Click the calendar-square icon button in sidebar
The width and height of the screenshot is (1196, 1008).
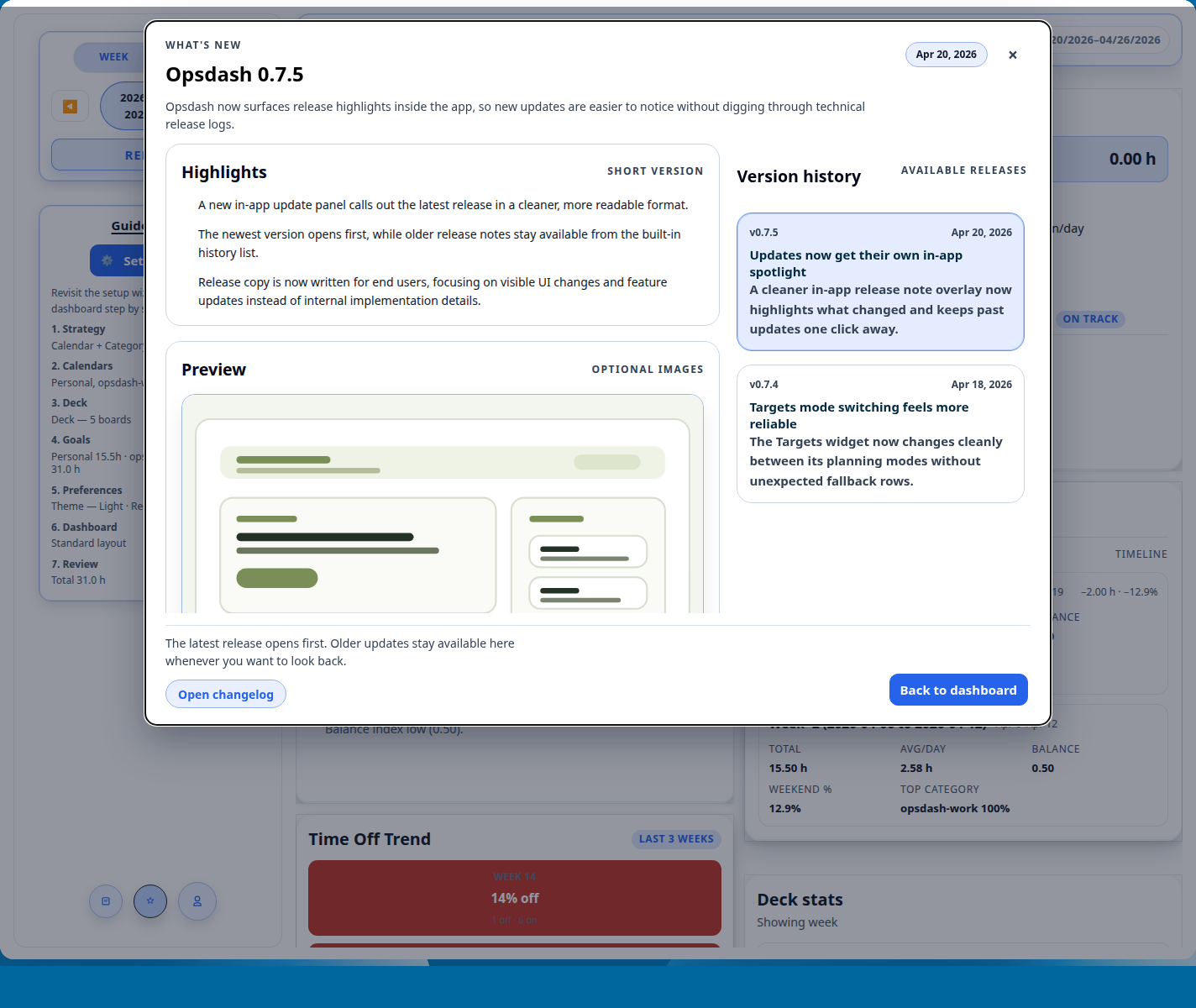coord(106,901)
